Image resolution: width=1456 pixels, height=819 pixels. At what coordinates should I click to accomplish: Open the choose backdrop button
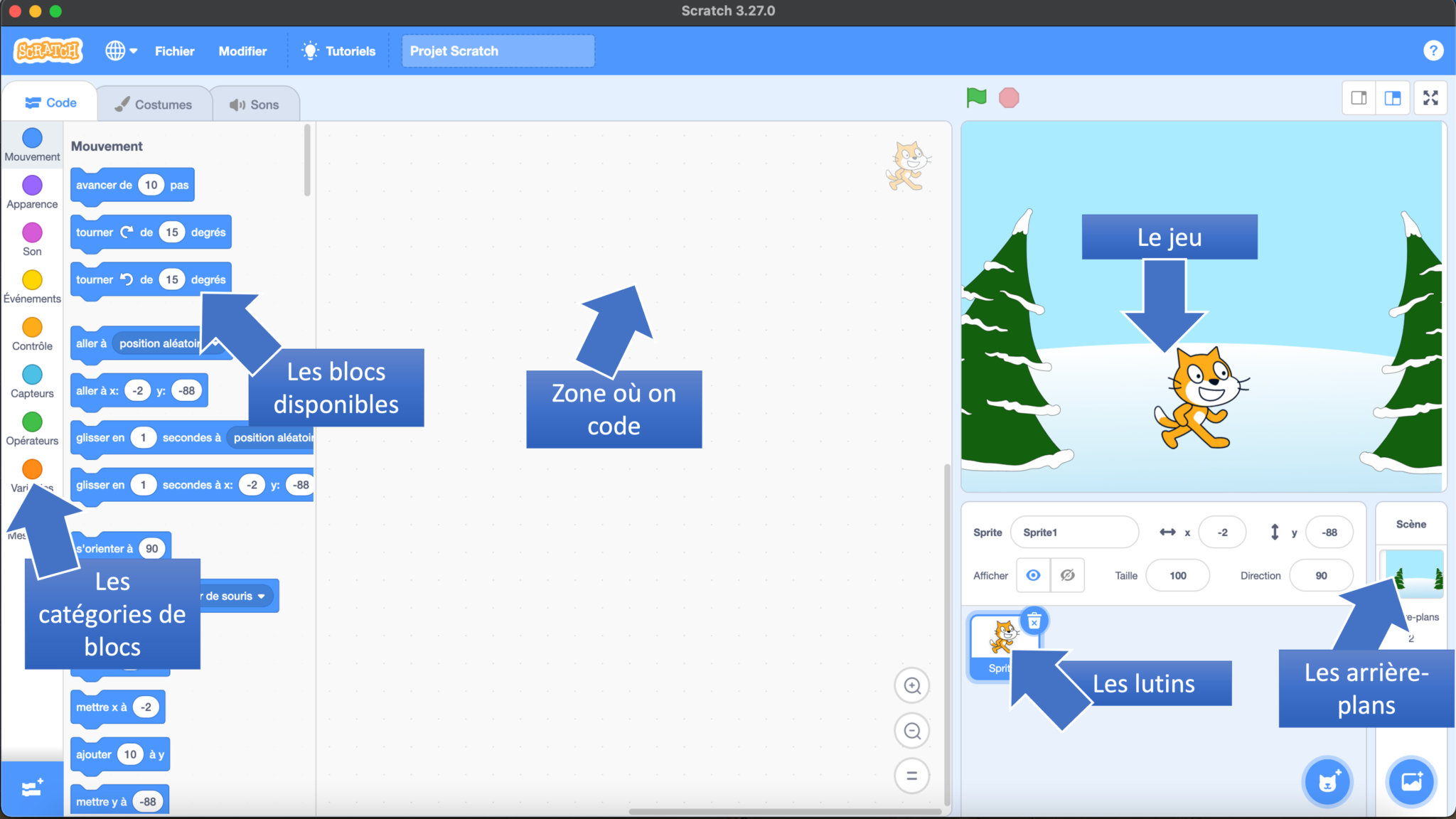coord(1411,782)
